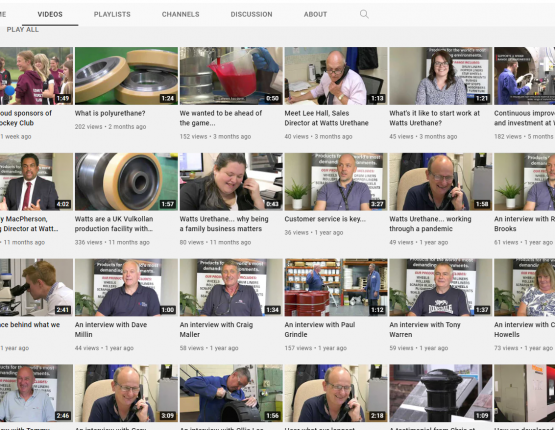Open the Lee Hall video thumbnail
Screen dimensions: 555x430
tap(336, 76)
